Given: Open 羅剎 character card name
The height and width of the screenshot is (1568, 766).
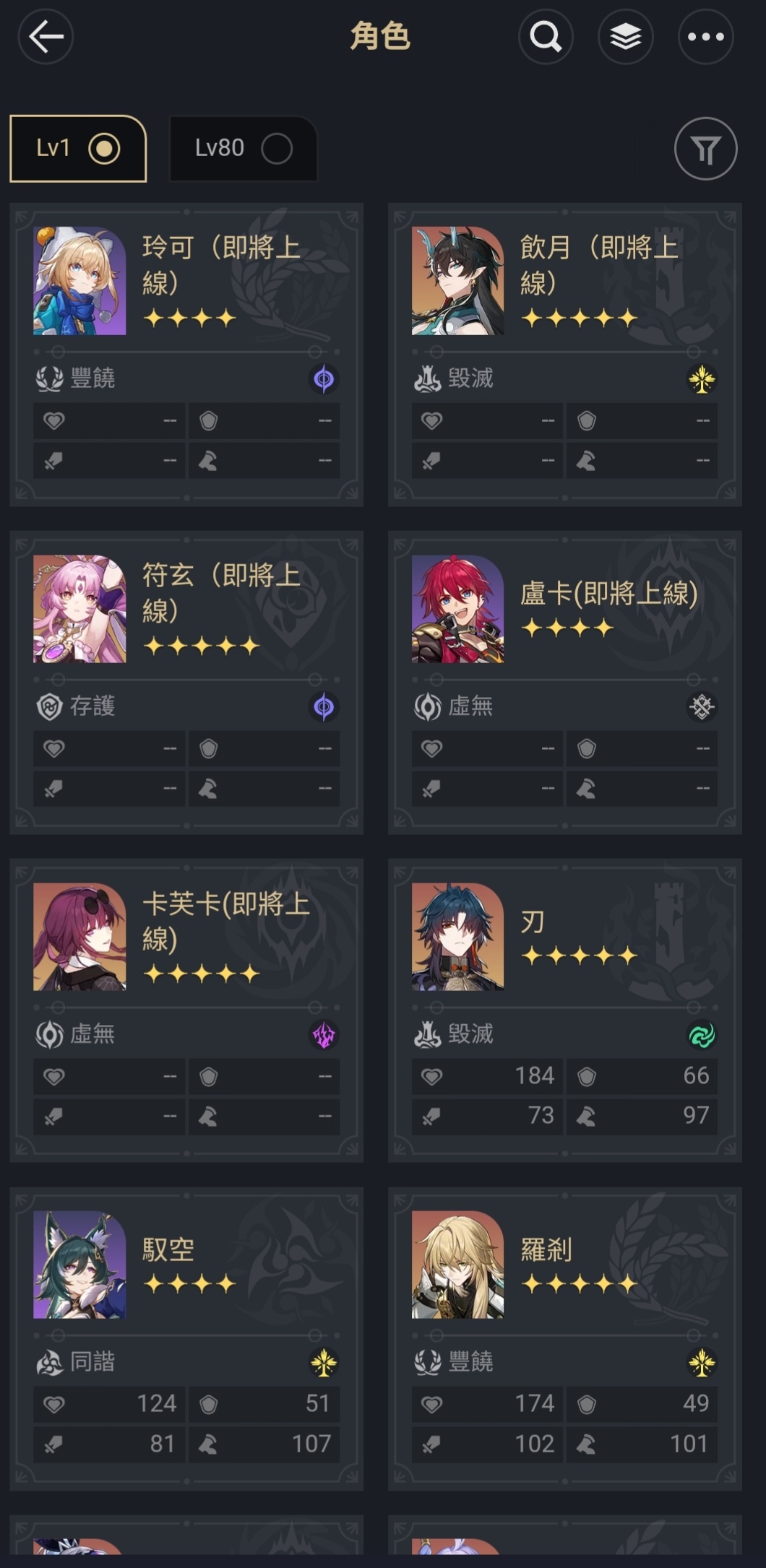Looking at the screenshot, I should coord(546,1249).
